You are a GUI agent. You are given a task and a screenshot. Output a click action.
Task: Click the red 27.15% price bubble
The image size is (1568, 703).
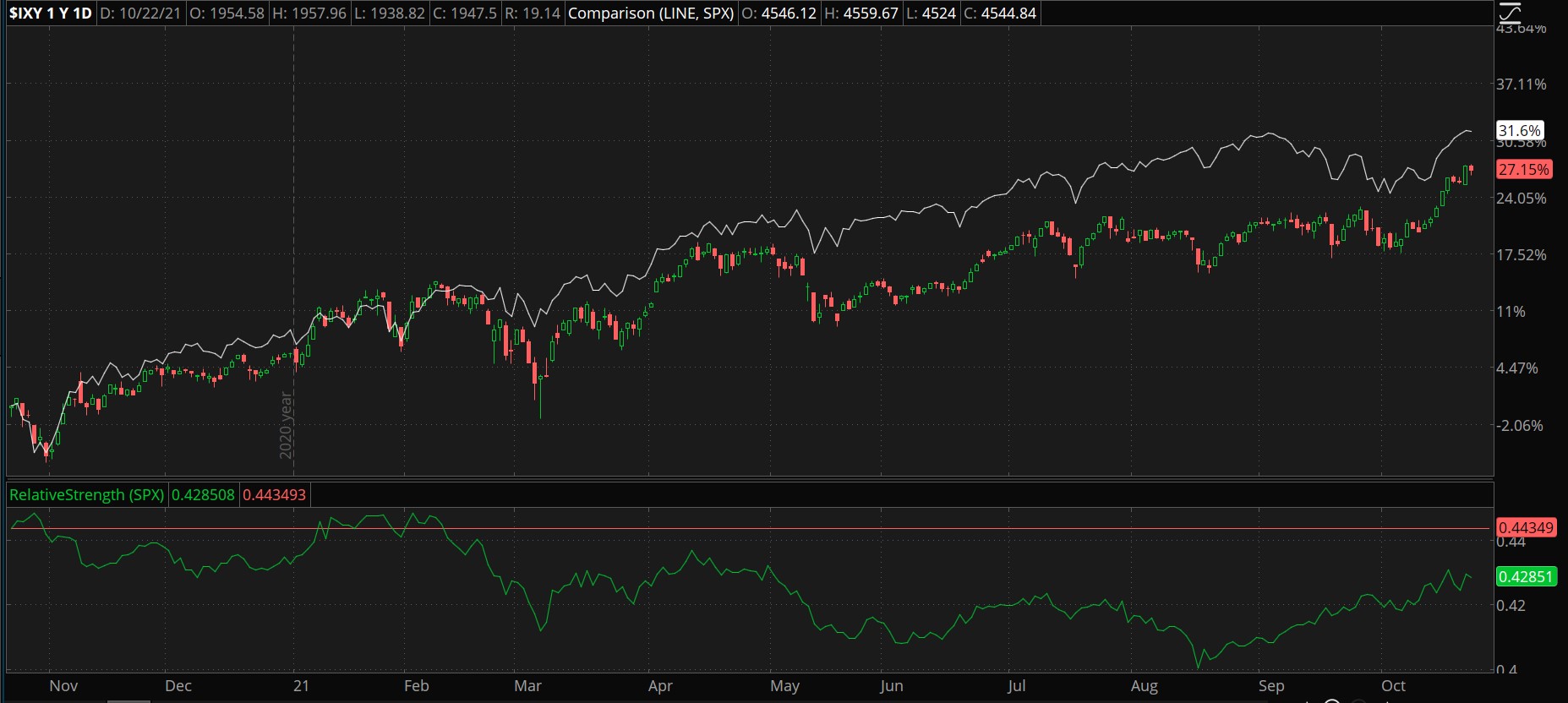(x=1524, y=169)
